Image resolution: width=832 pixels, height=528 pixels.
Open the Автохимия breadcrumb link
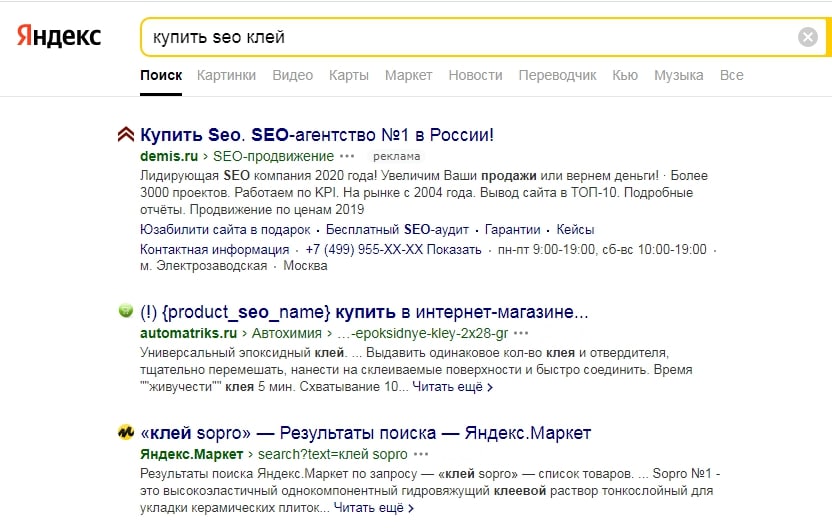point(287,333)
